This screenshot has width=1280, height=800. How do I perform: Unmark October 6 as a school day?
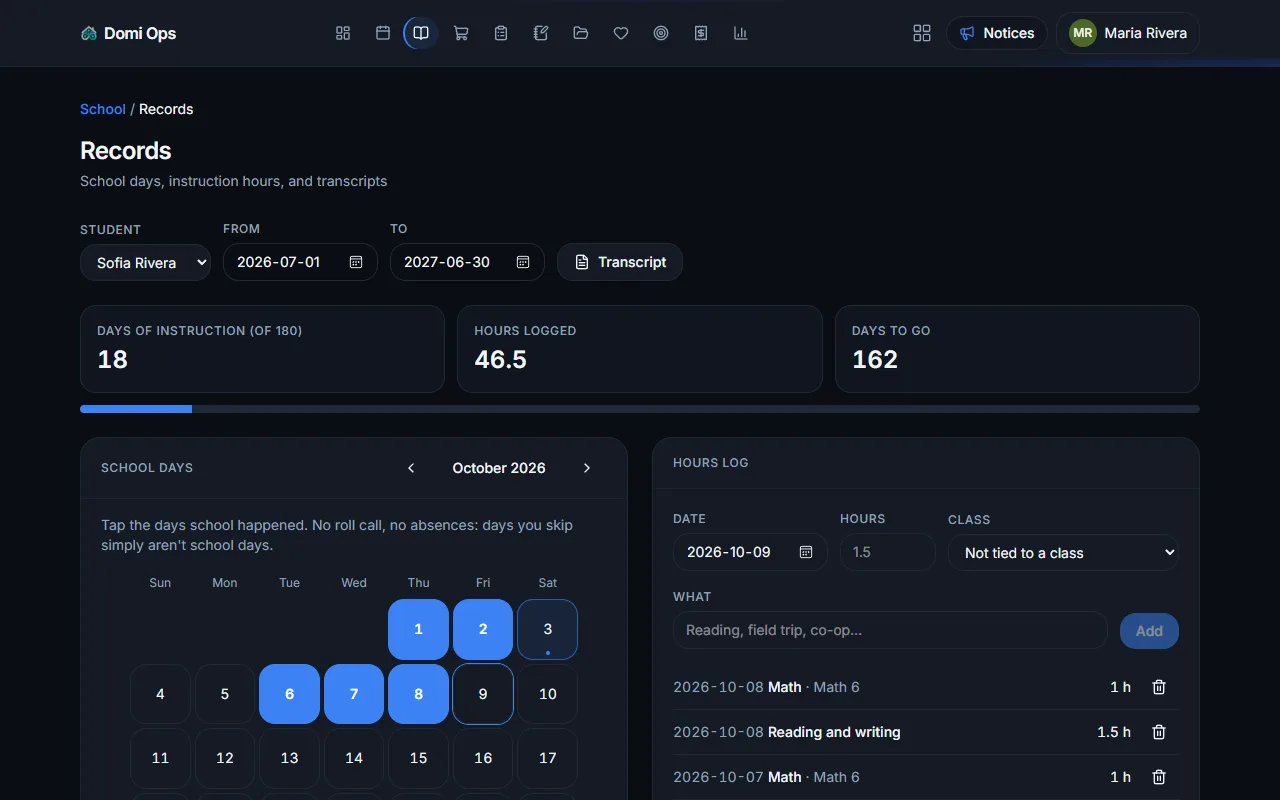(x=289, y=694)
